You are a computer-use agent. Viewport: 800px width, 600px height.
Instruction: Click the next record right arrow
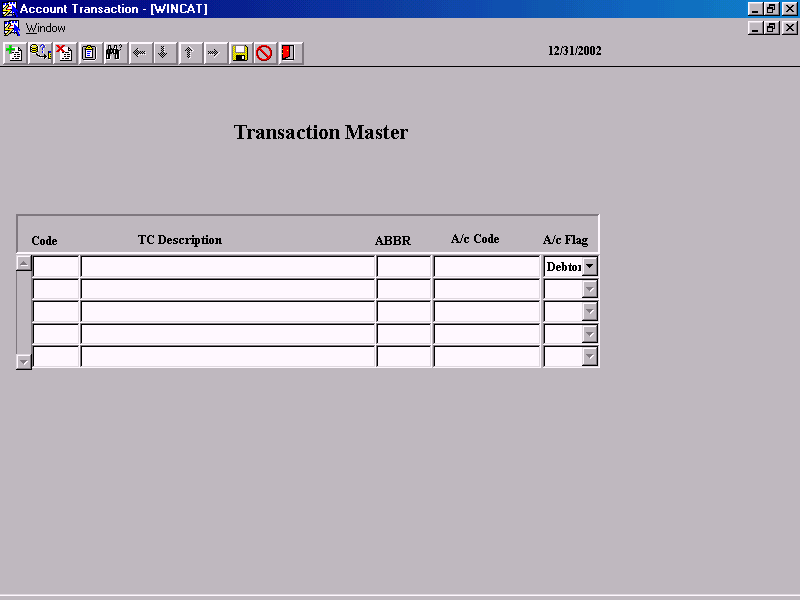pyautogui.click(x=214, y=53)
